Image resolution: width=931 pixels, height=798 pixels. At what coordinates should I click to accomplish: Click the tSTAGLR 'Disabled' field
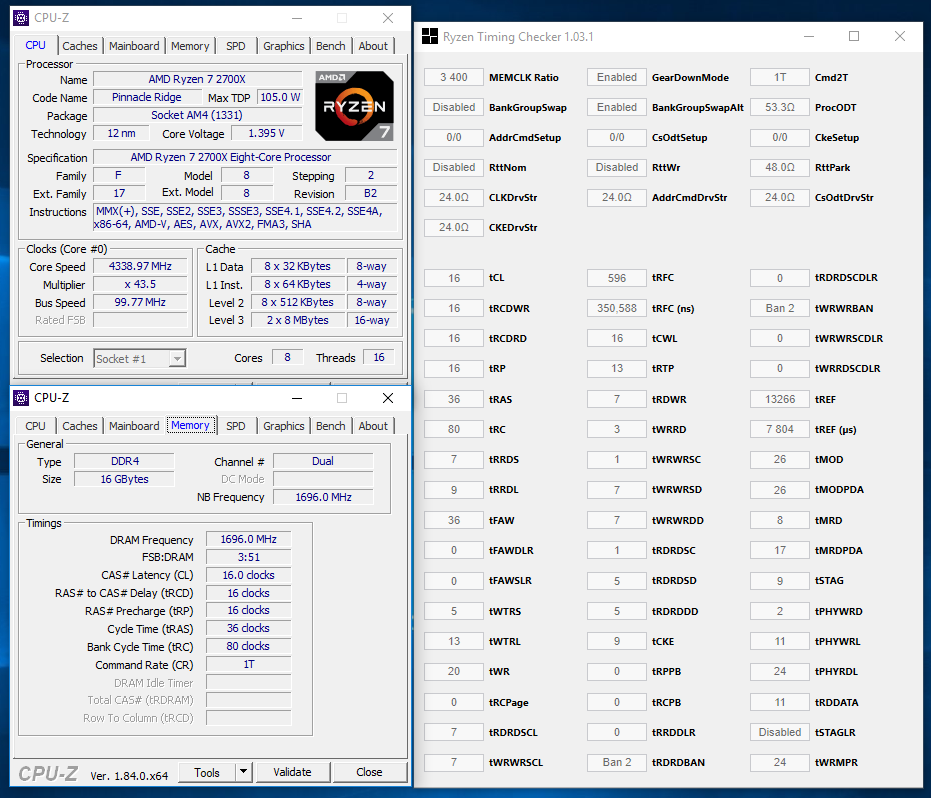[x=780, y=732]
